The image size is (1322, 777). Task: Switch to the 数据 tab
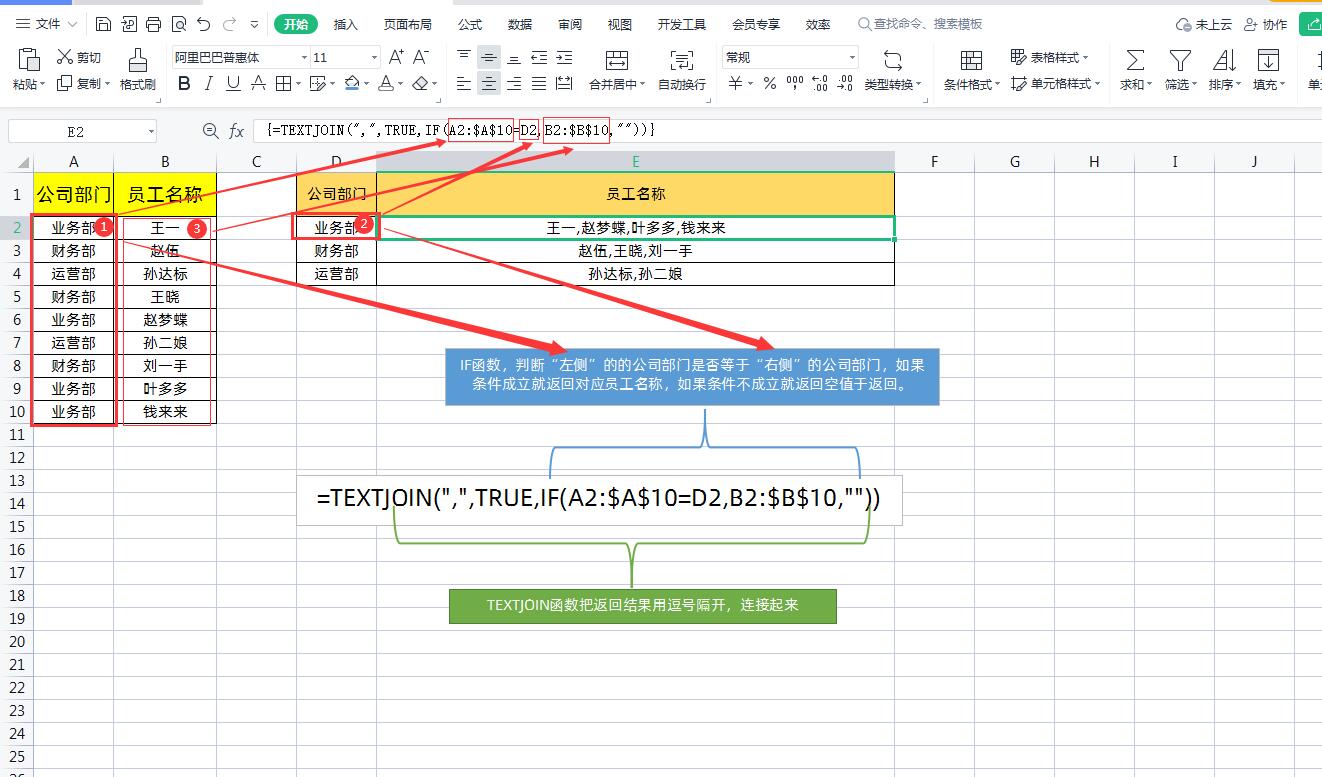(520, 24)
